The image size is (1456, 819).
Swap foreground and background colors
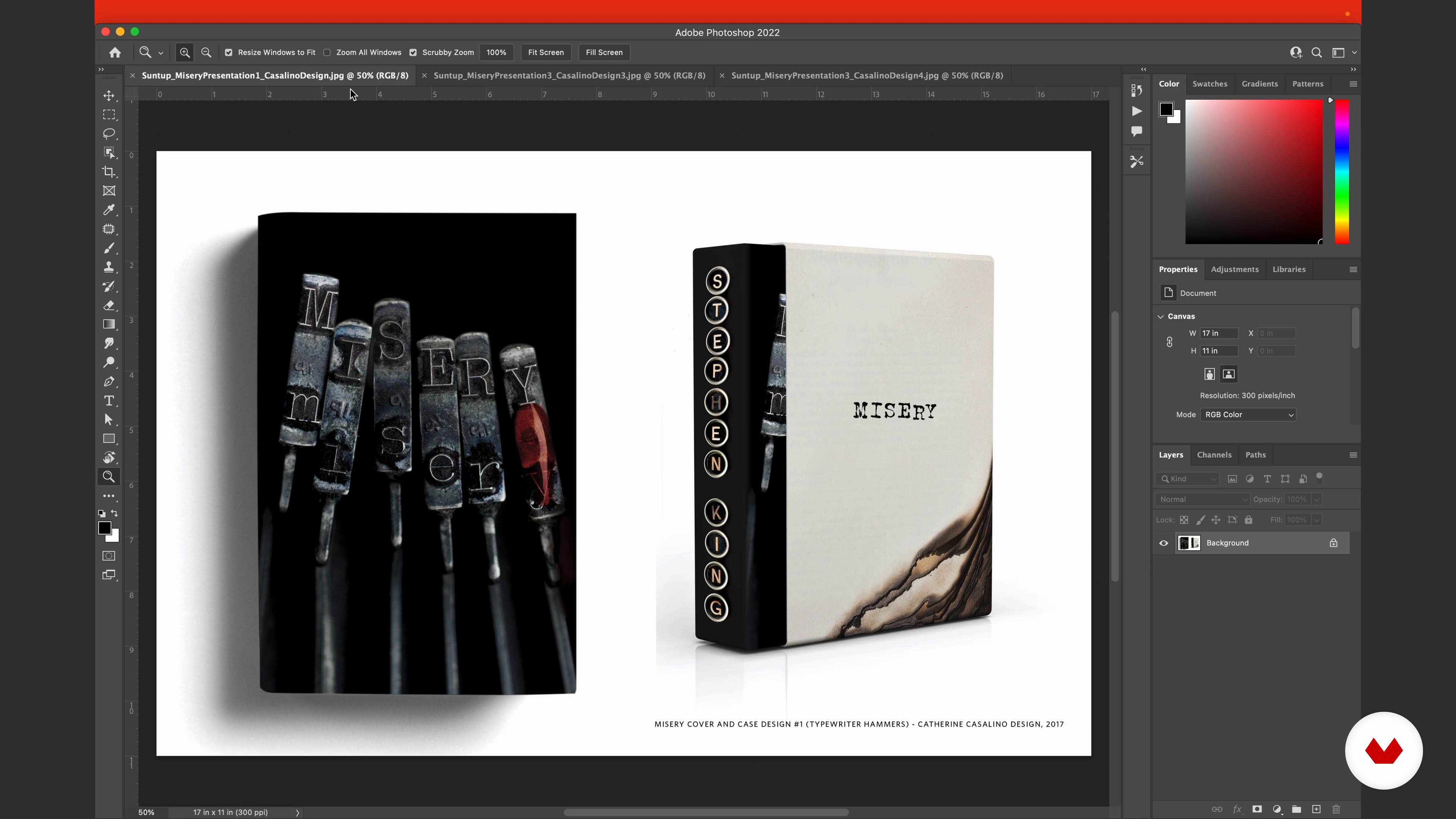tap(115, 513)
